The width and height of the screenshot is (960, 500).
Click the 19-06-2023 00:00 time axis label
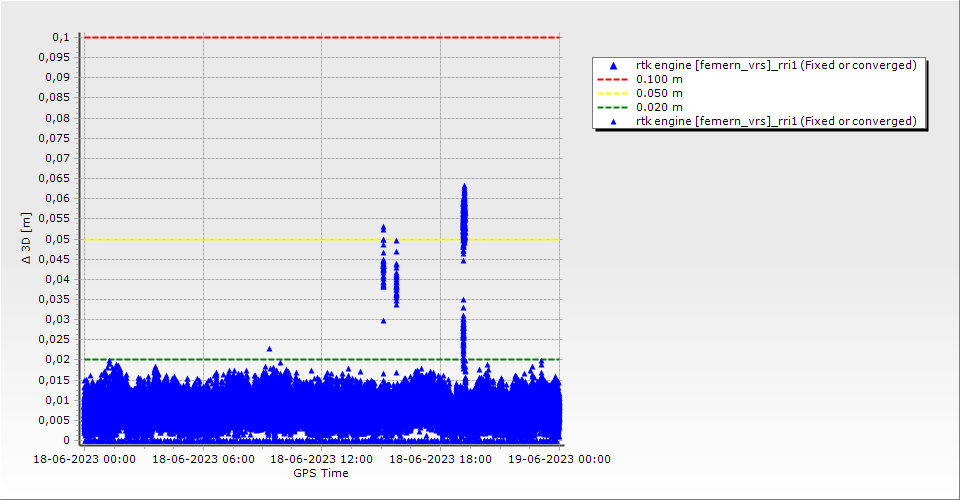click(x=559, y=459)
